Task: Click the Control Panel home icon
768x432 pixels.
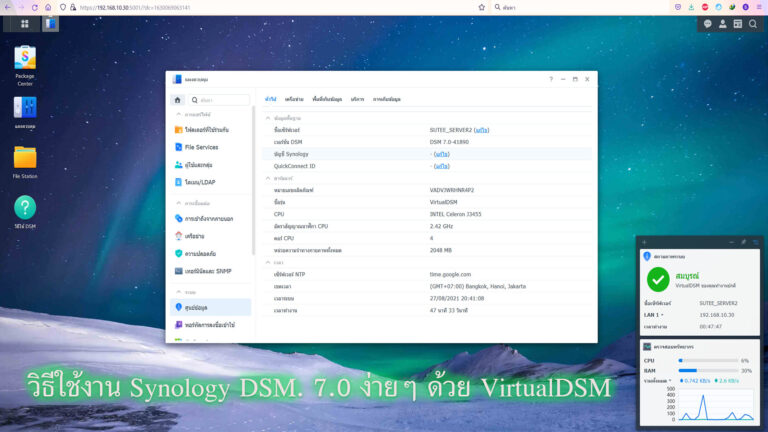Action: 177,100
